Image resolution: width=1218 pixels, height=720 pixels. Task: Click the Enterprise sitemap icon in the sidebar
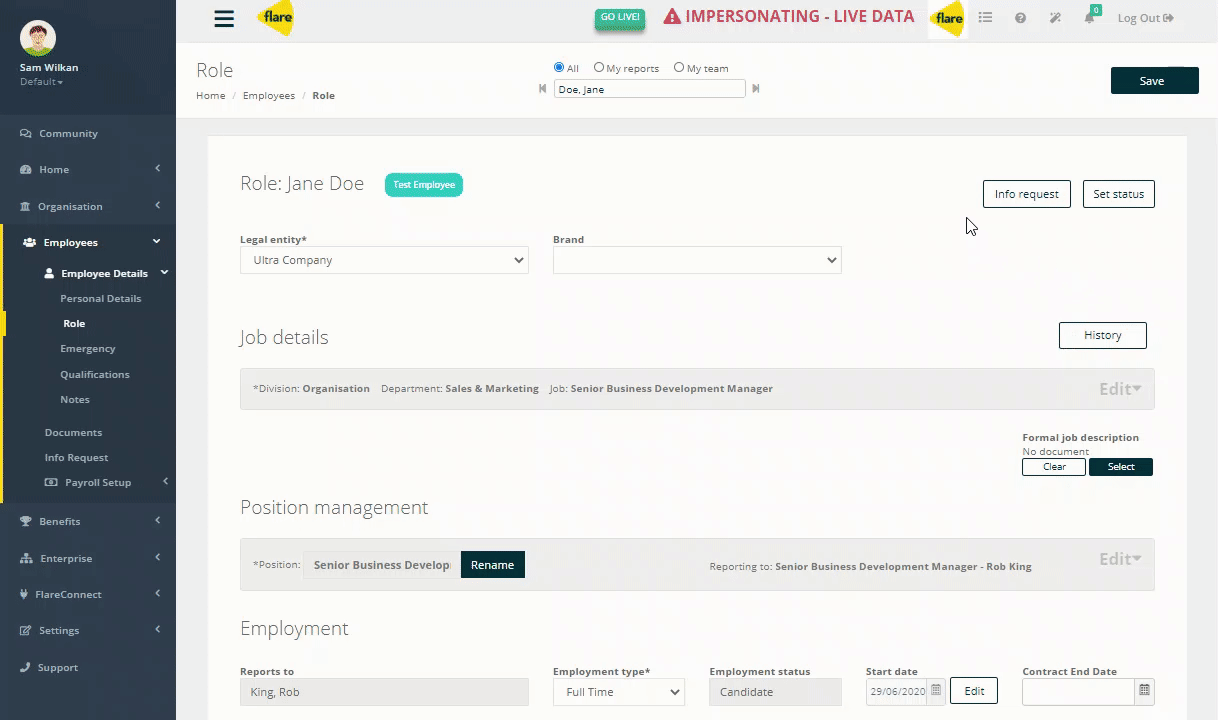click(x=26, y=559)
